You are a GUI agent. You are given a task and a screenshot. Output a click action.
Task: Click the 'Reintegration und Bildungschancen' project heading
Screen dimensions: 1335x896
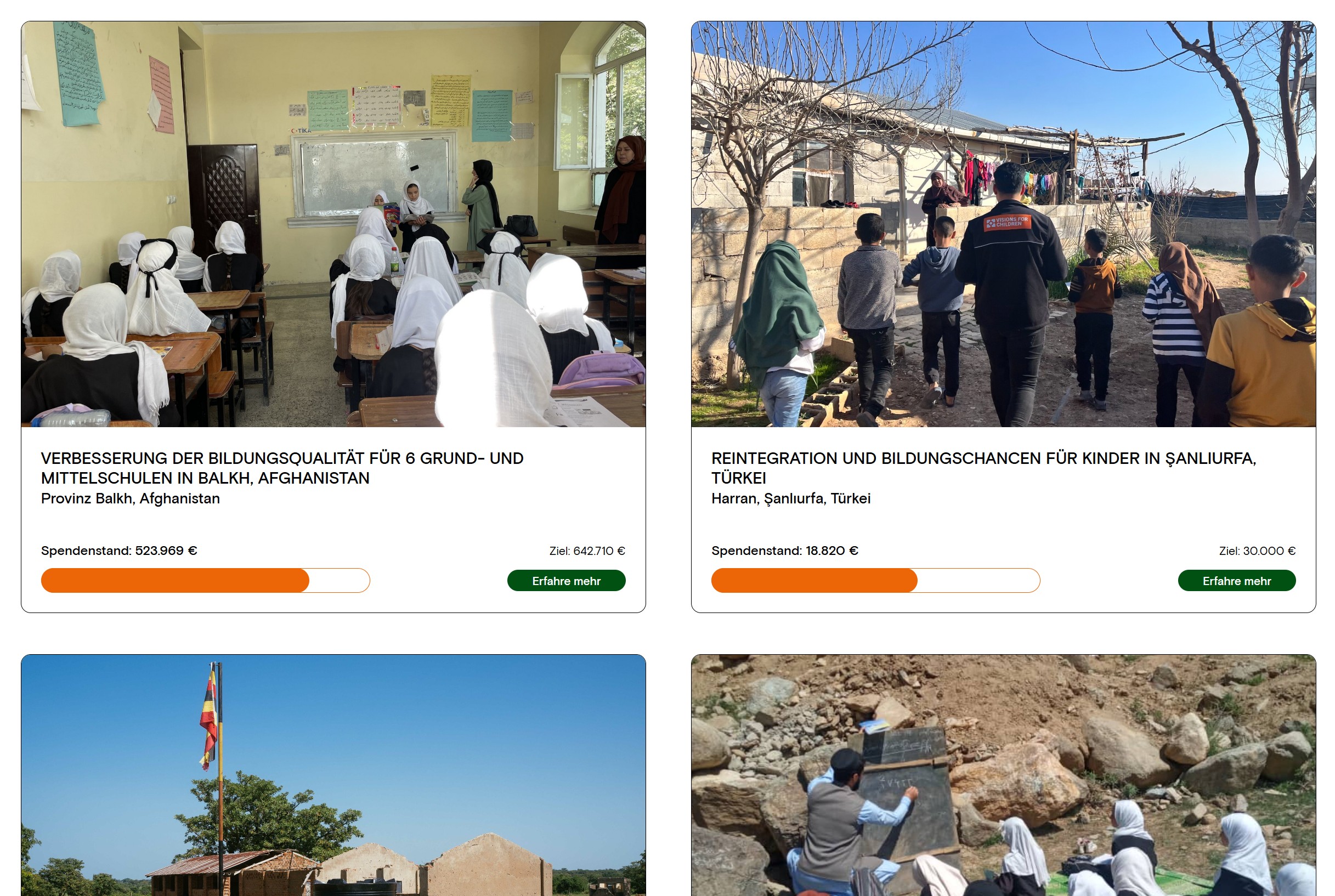(x=983, y=468)
